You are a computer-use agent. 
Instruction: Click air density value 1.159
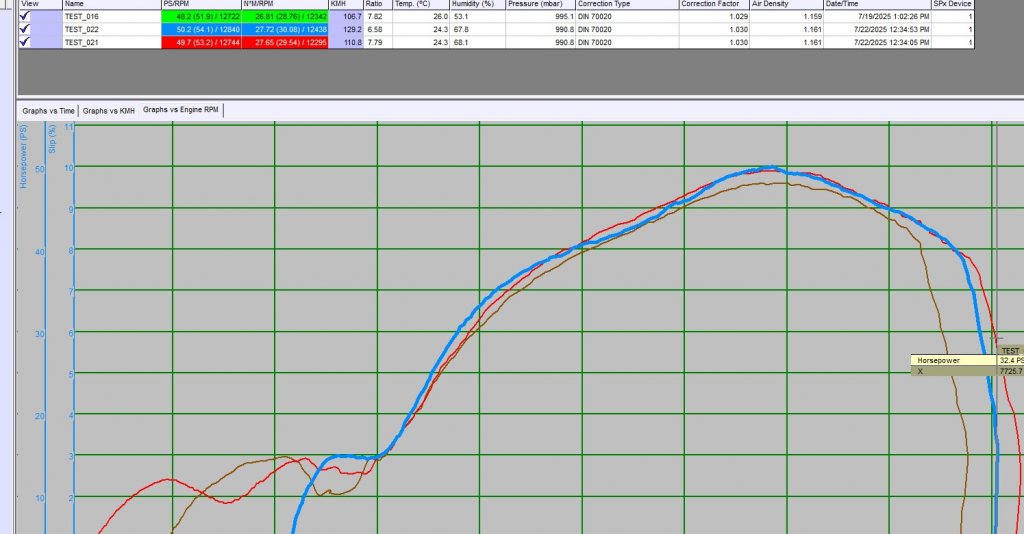(x=813, y=16)
